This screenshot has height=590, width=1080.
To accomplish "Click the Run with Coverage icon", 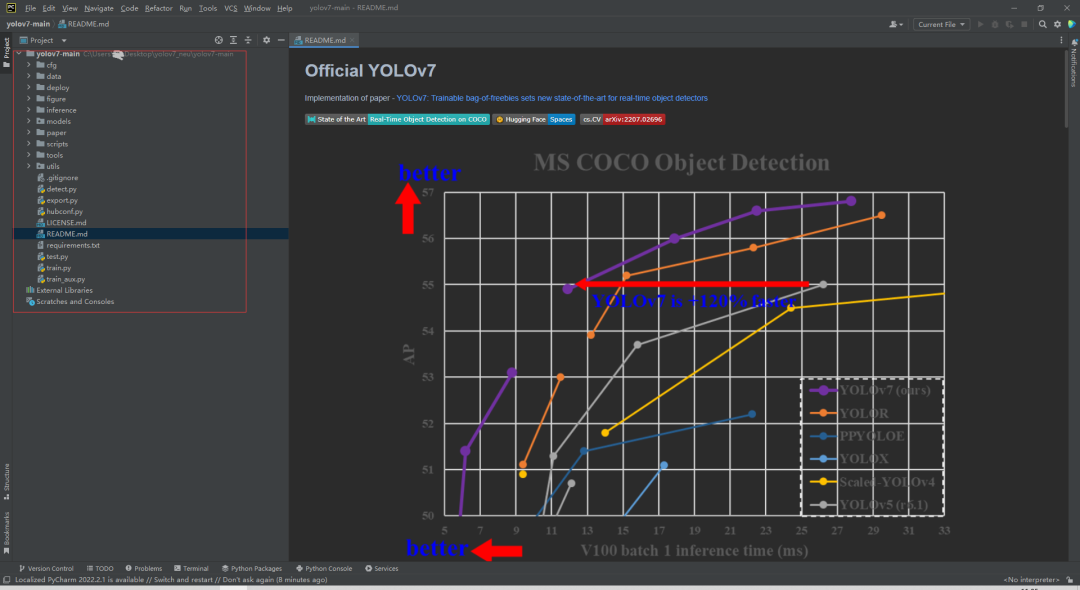I will pos(1009,24).
